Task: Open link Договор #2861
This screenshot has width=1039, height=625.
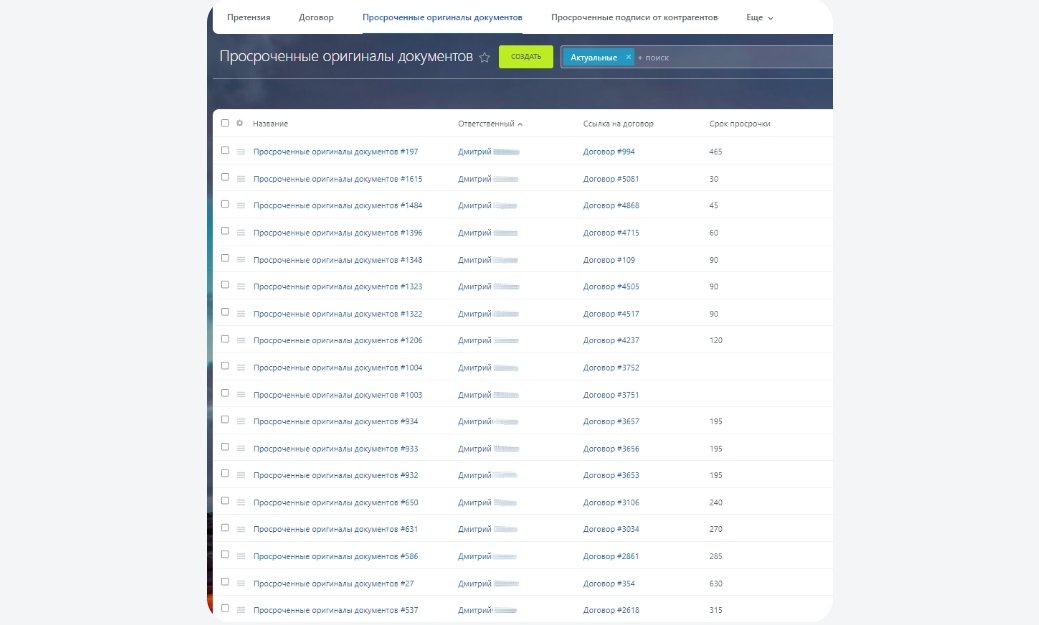Action: tap(611, 557)
